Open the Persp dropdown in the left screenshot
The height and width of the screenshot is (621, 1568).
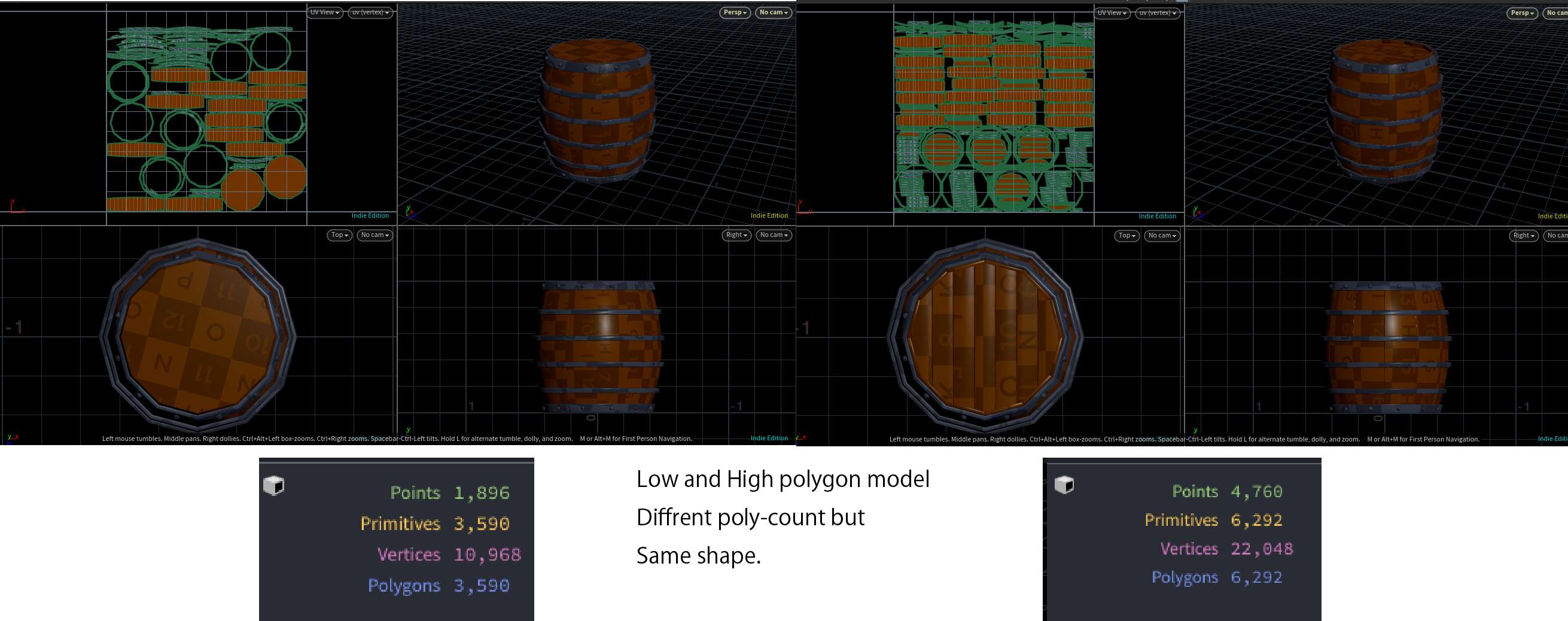(x=735, y=12)
